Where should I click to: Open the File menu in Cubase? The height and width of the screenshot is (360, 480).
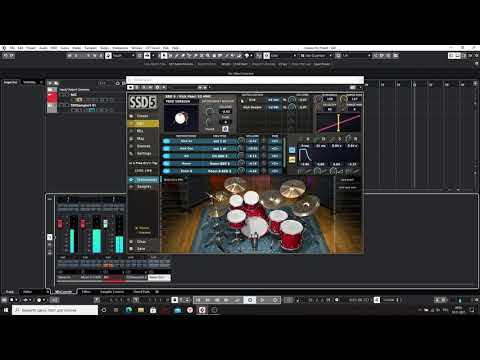[12, 48]
